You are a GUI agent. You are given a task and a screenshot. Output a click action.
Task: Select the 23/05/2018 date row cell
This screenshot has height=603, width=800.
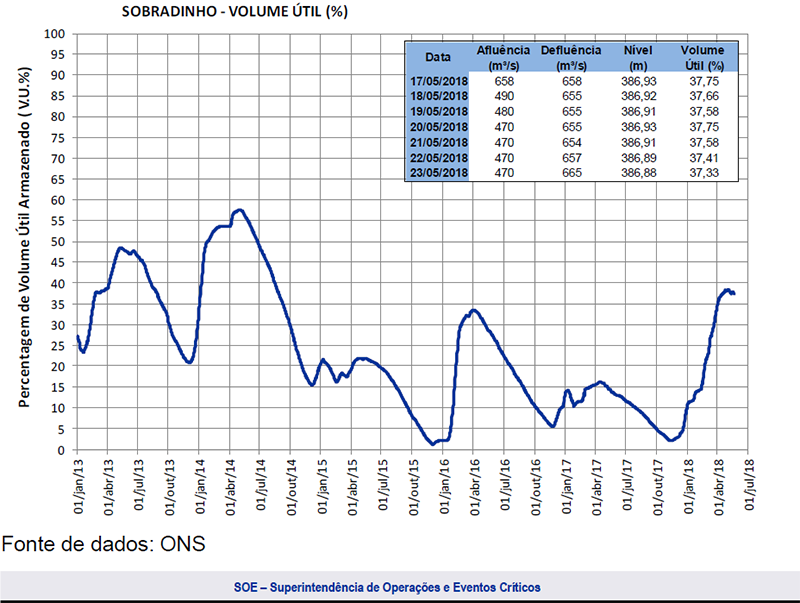pos(437,173)
